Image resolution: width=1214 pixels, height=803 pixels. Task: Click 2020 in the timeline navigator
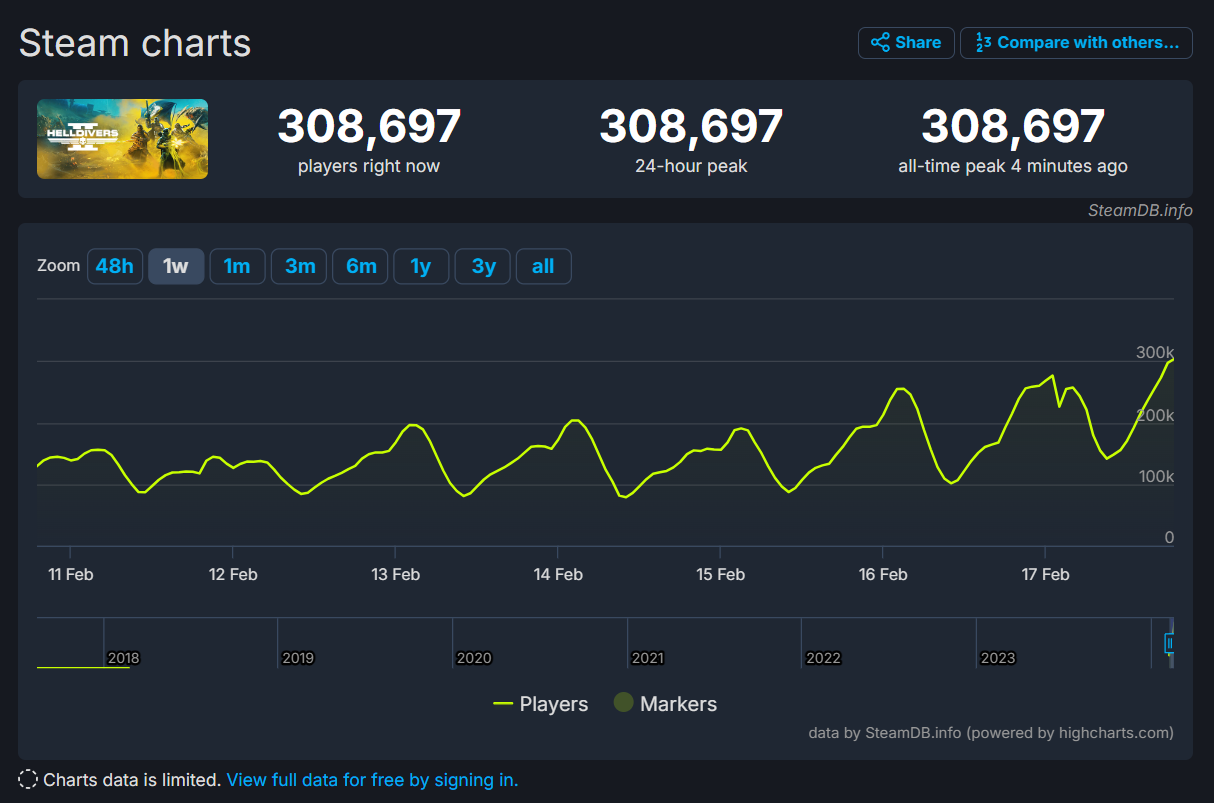[x=474, y=658]
